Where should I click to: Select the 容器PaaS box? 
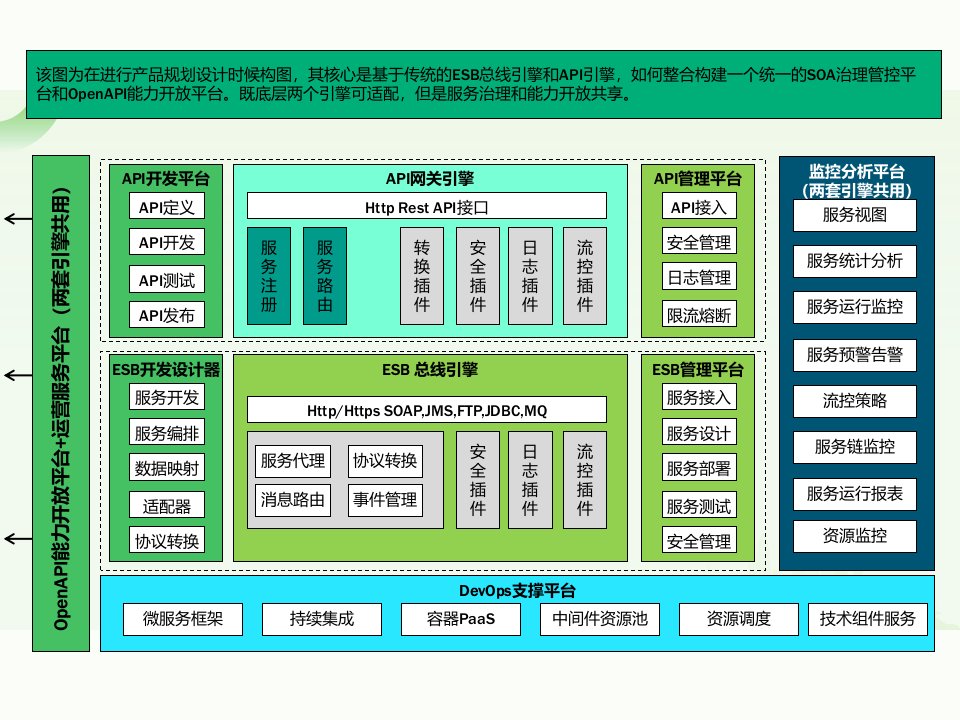461,619
